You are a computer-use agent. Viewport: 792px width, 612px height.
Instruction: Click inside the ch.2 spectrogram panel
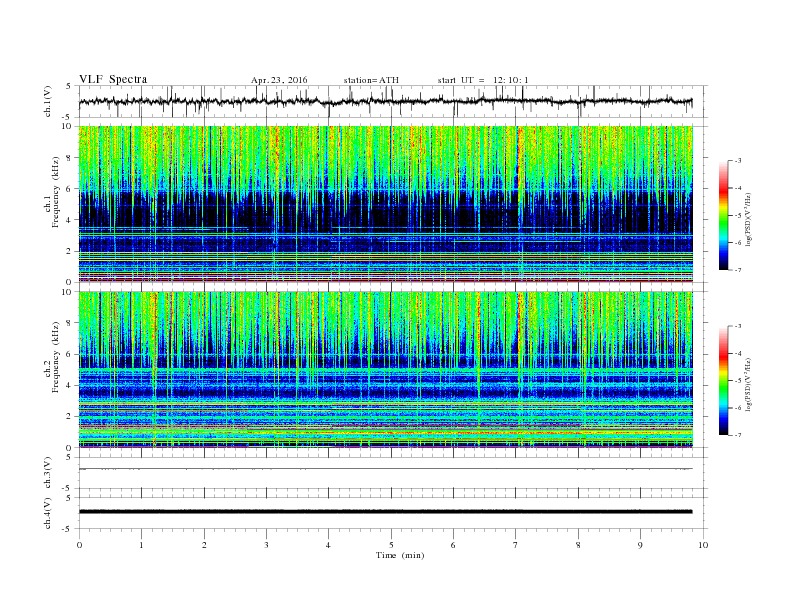[385, 370]
